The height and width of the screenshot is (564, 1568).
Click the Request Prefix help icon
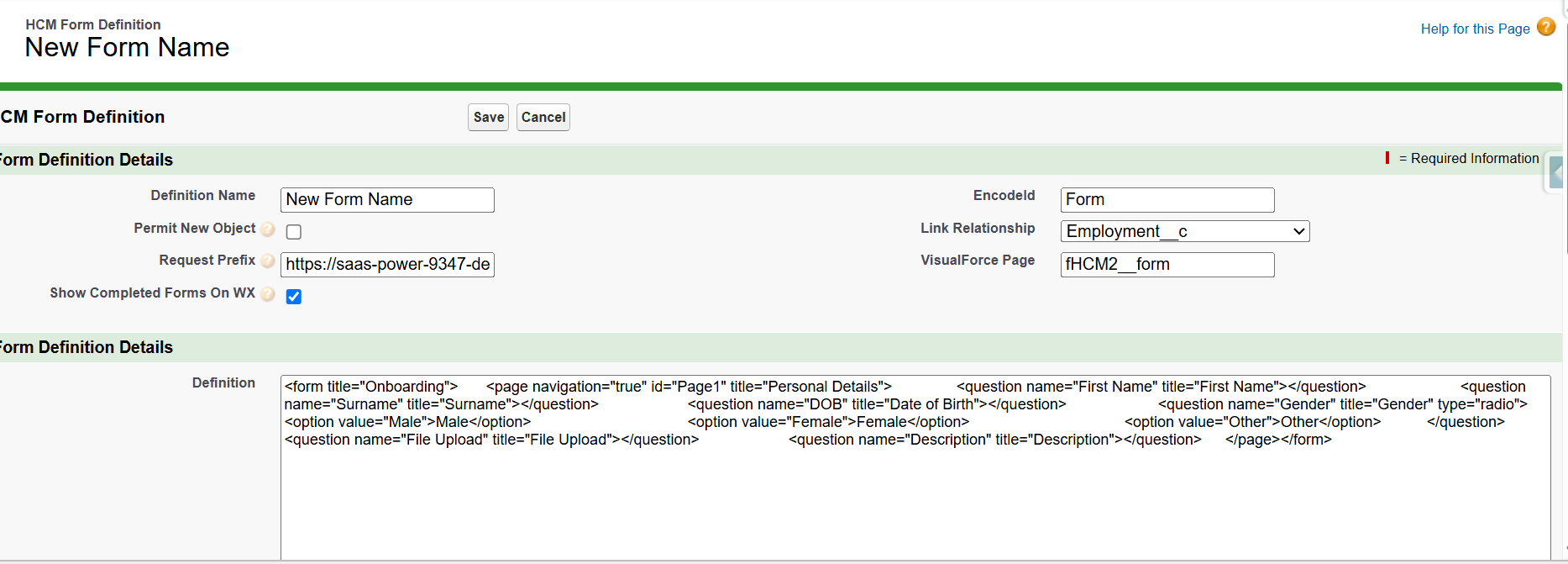tap(268, 261)
